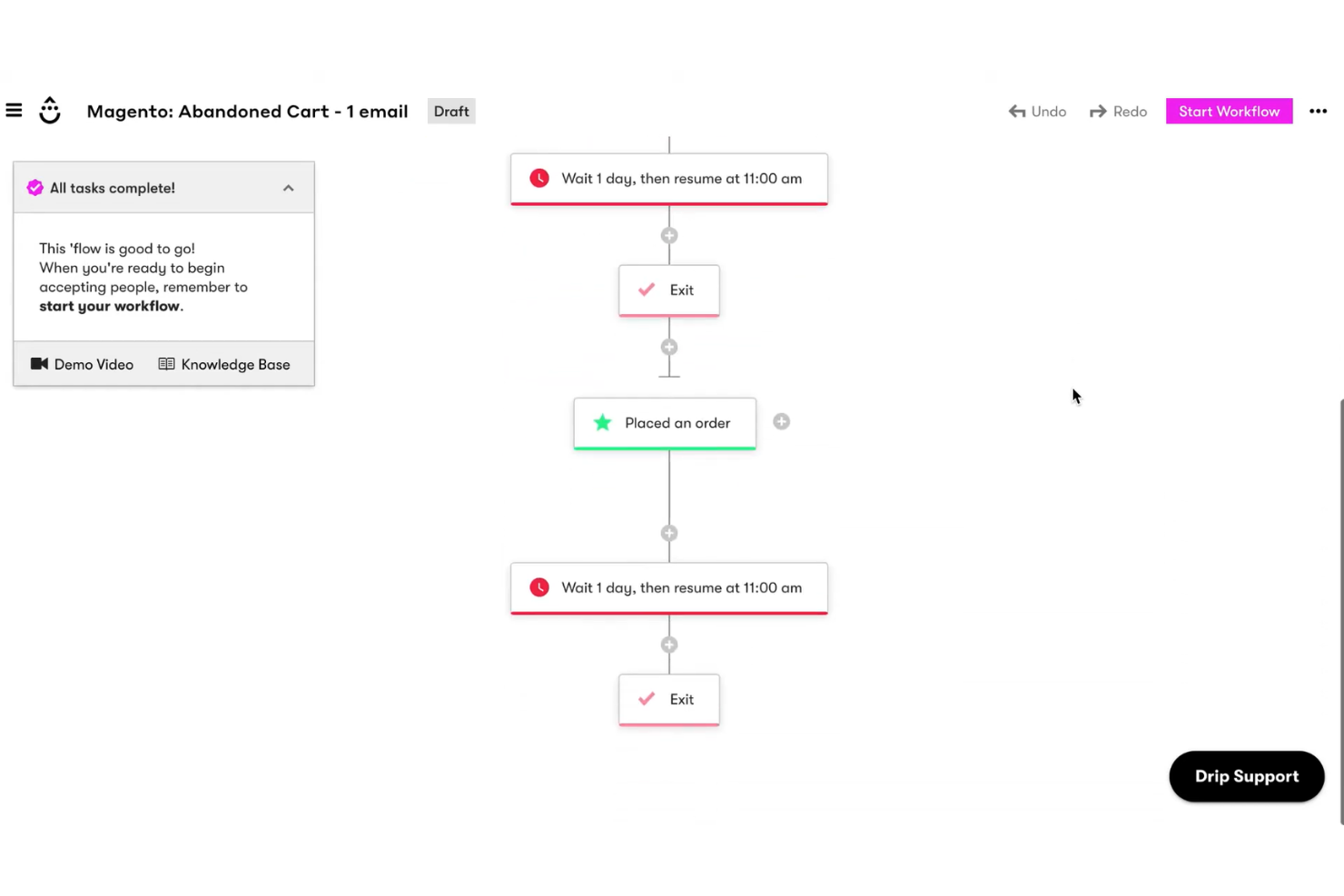Open the three-dots more options menu

point(1318,111)
